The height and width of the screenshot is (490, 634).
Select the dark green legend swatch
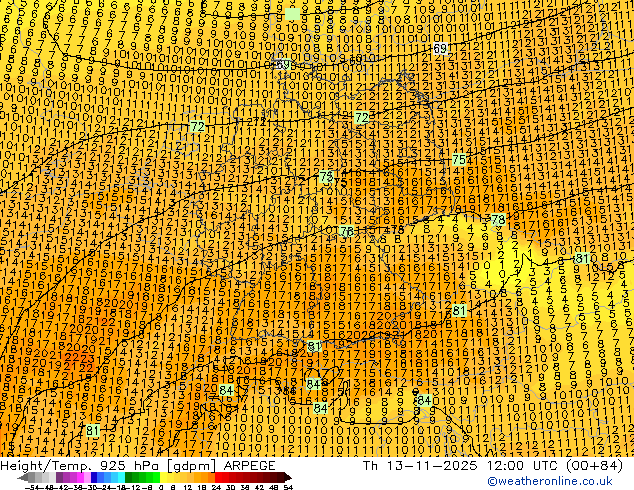click(x=128, y=477)
